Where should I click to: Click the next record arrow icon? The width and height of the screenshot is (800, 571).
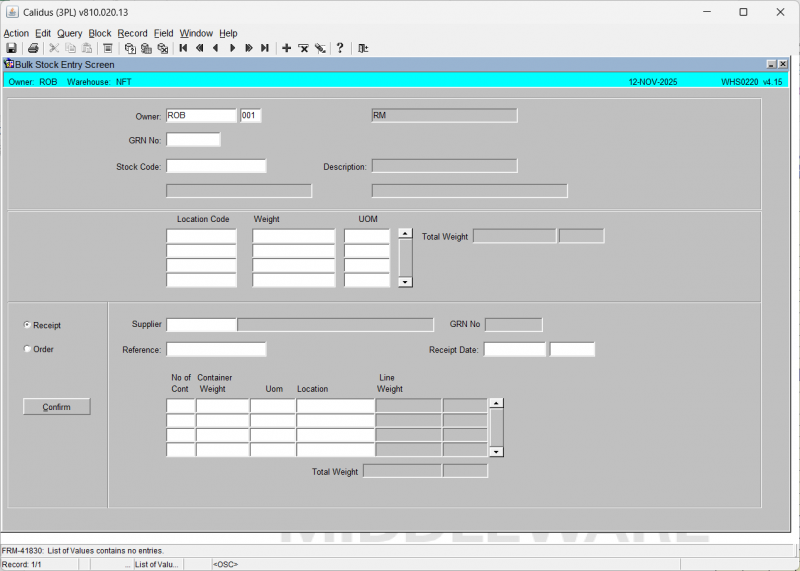point(232,48)
